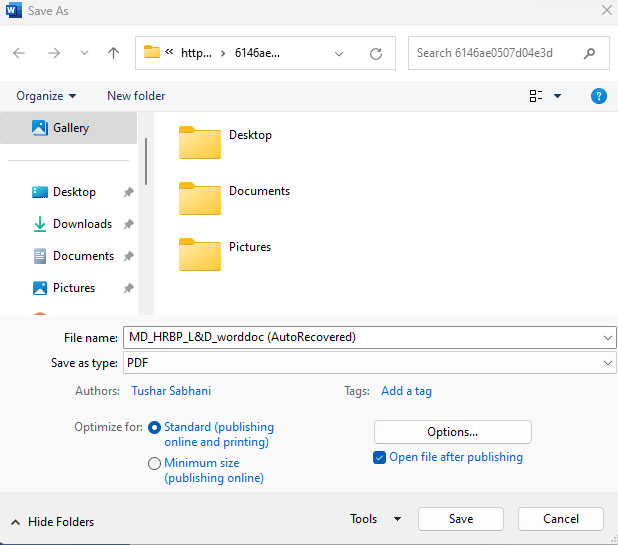Click the search magnifier icon
Image resolution: width=618 pixels, height=545 pixels.
point(590,53)
